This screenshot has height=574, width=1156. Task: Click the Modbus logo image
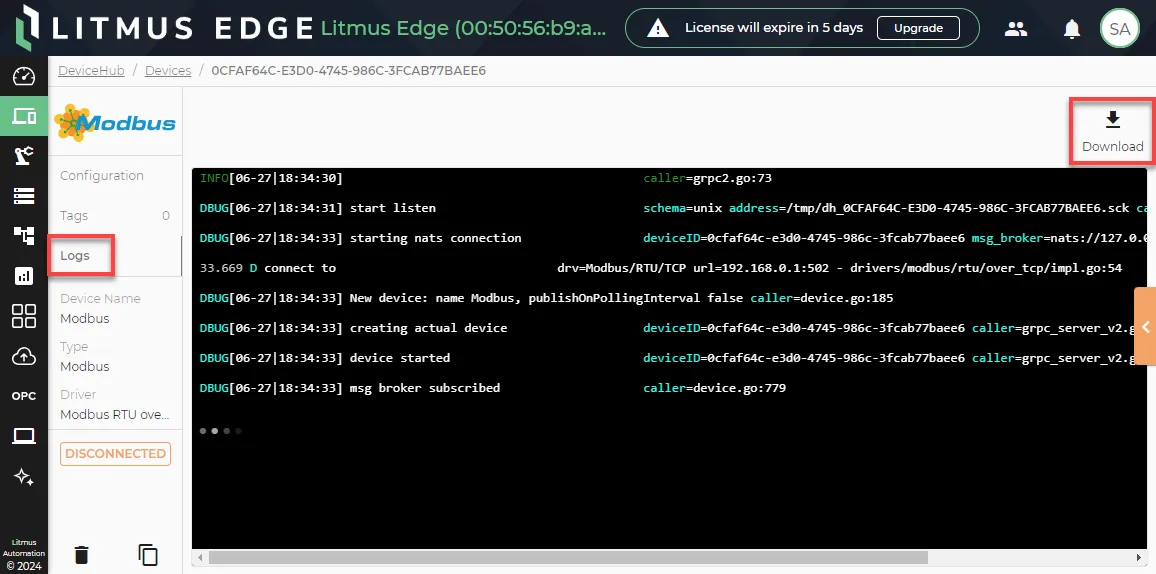point(115,122)
